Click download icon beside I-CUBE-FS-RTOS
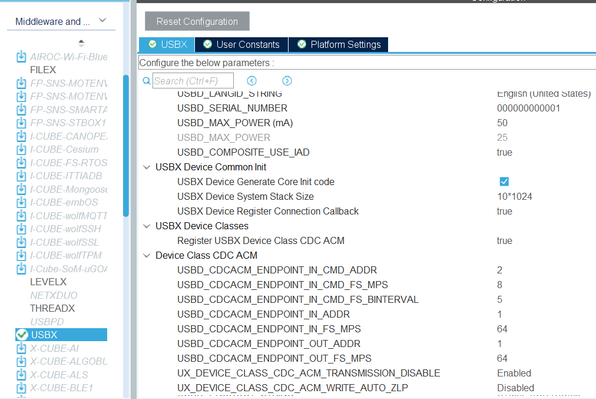The image size is (596, 399). (x=21, y=163)
